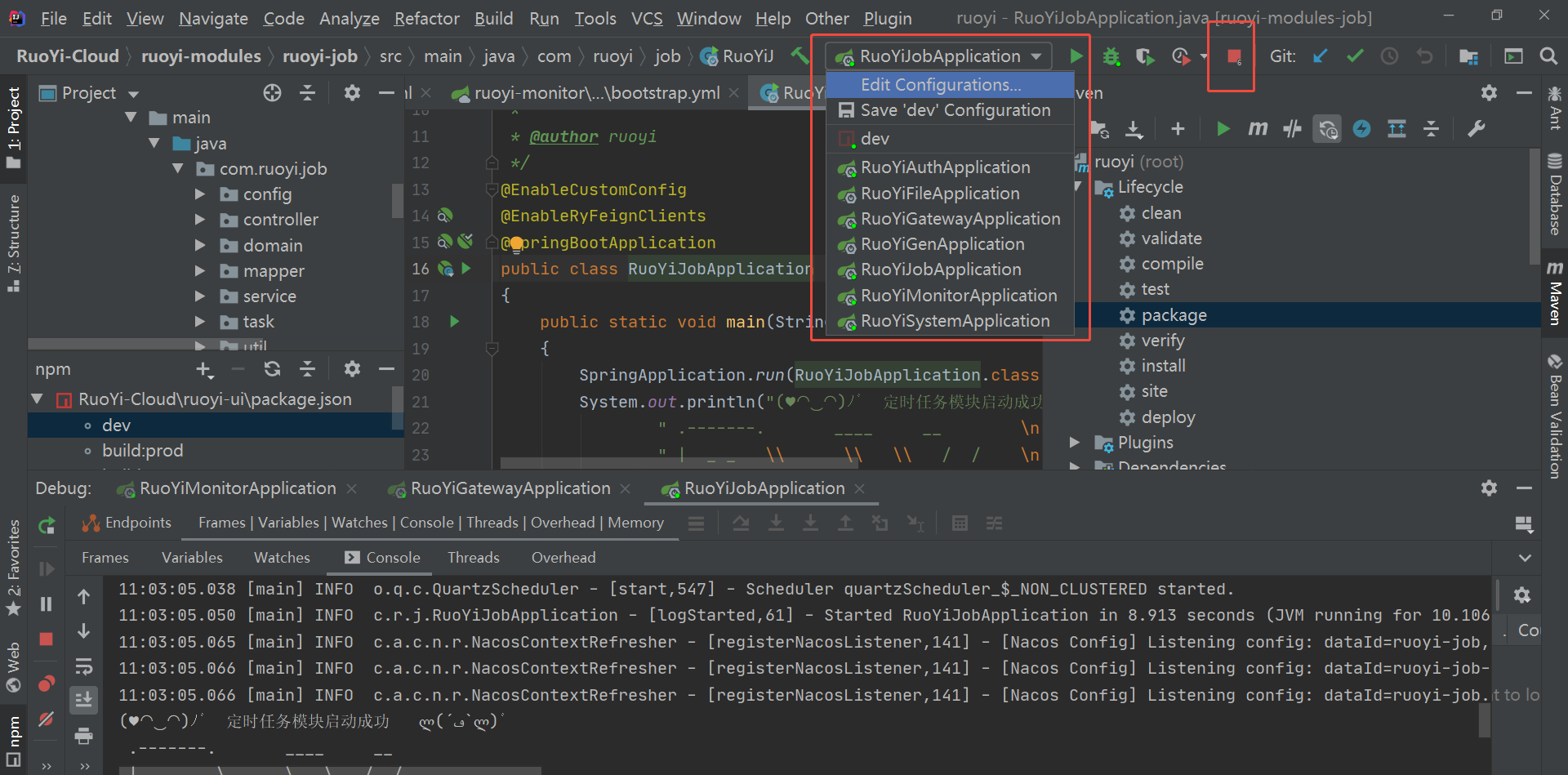The image size is (1568, 775).
Task: Select the package lifecycle phase in Maven
Action: [x=1174, y=315]
